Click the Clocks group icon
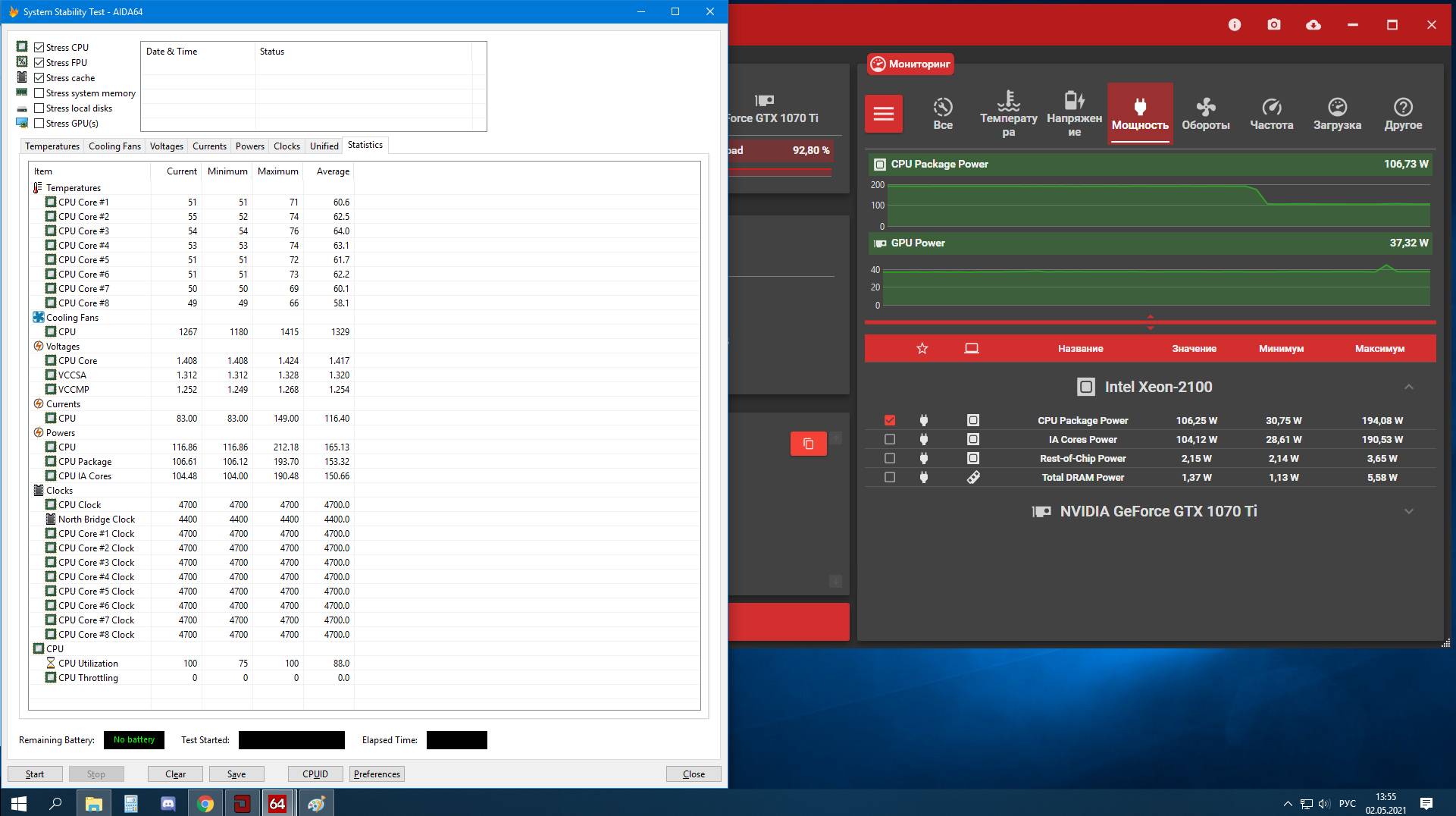This screenshot has width=1456, height=816. (x=39, y=490)
